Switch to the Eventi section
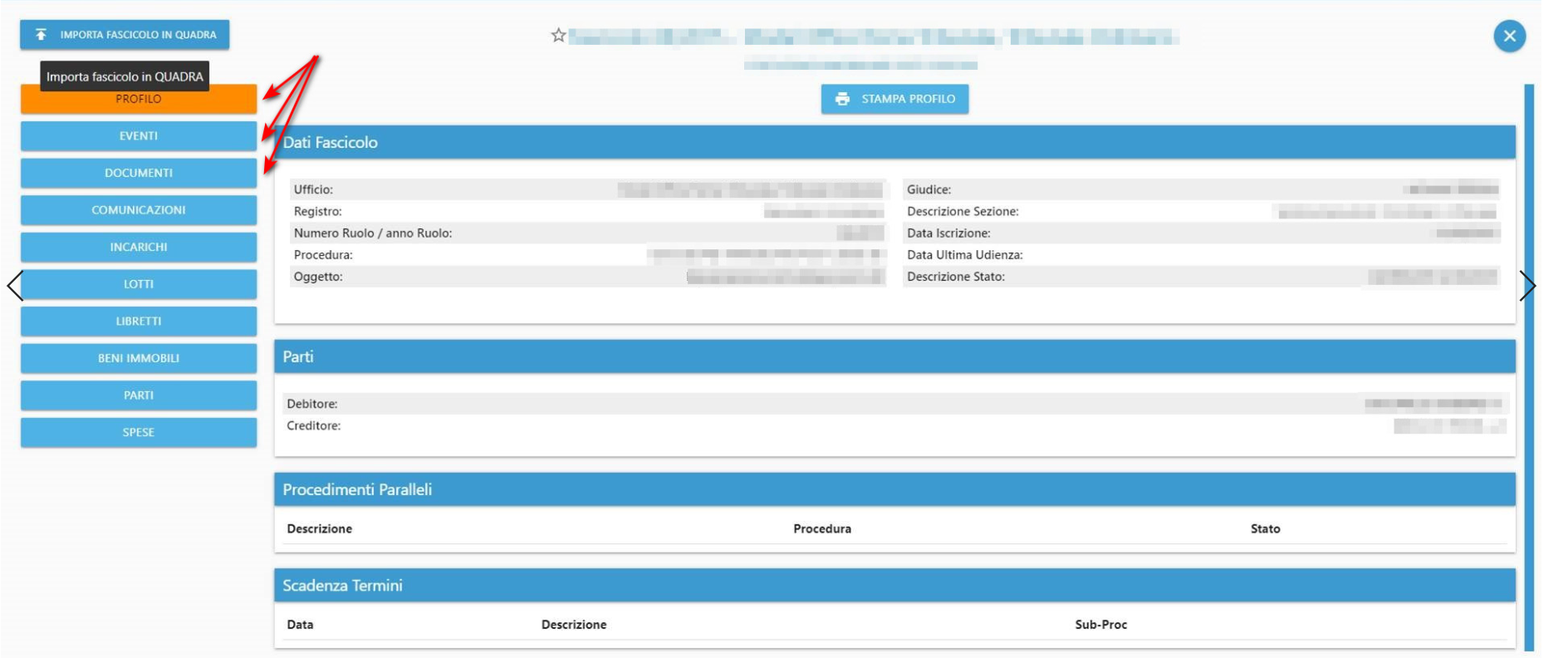The image size is (1568, 658). tap(138, 135)
